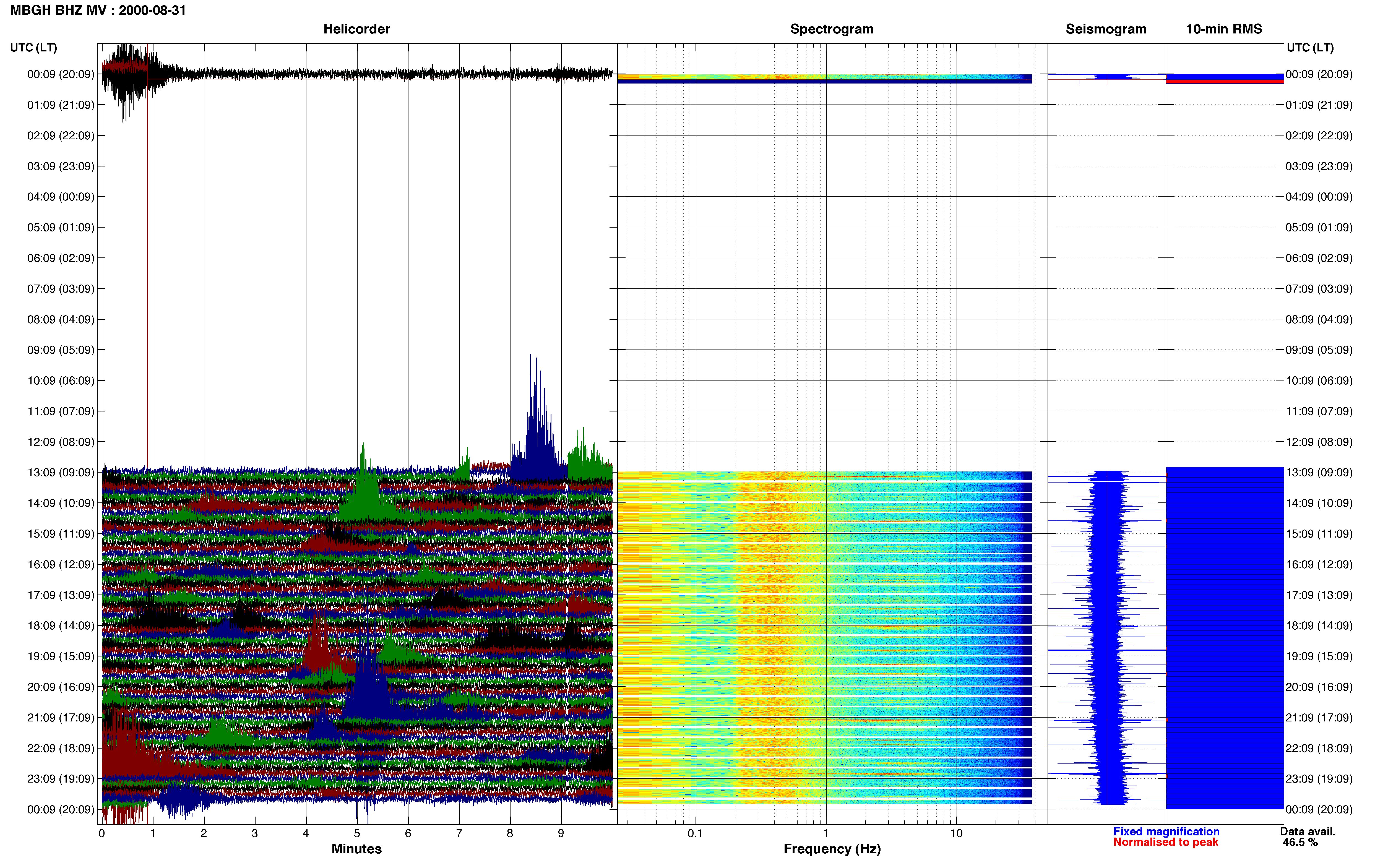Click the plot title 'MBGH BHZ MV : 2000-08-31'
This screenshot has height=868, width=1388.
coord(98,10)
